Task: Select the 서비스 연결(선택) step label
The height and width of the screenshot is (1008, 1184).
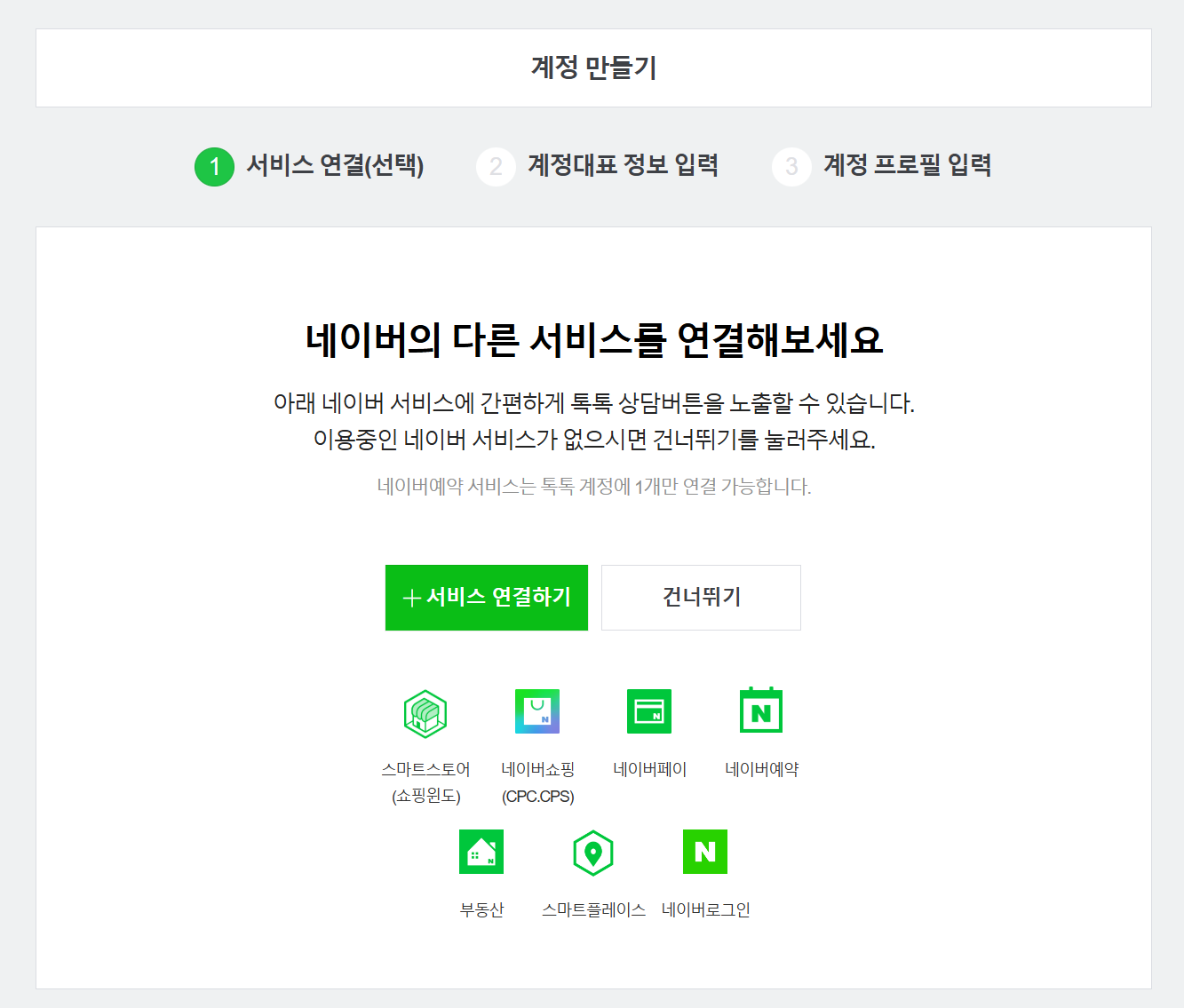Action: coord(335,165)
